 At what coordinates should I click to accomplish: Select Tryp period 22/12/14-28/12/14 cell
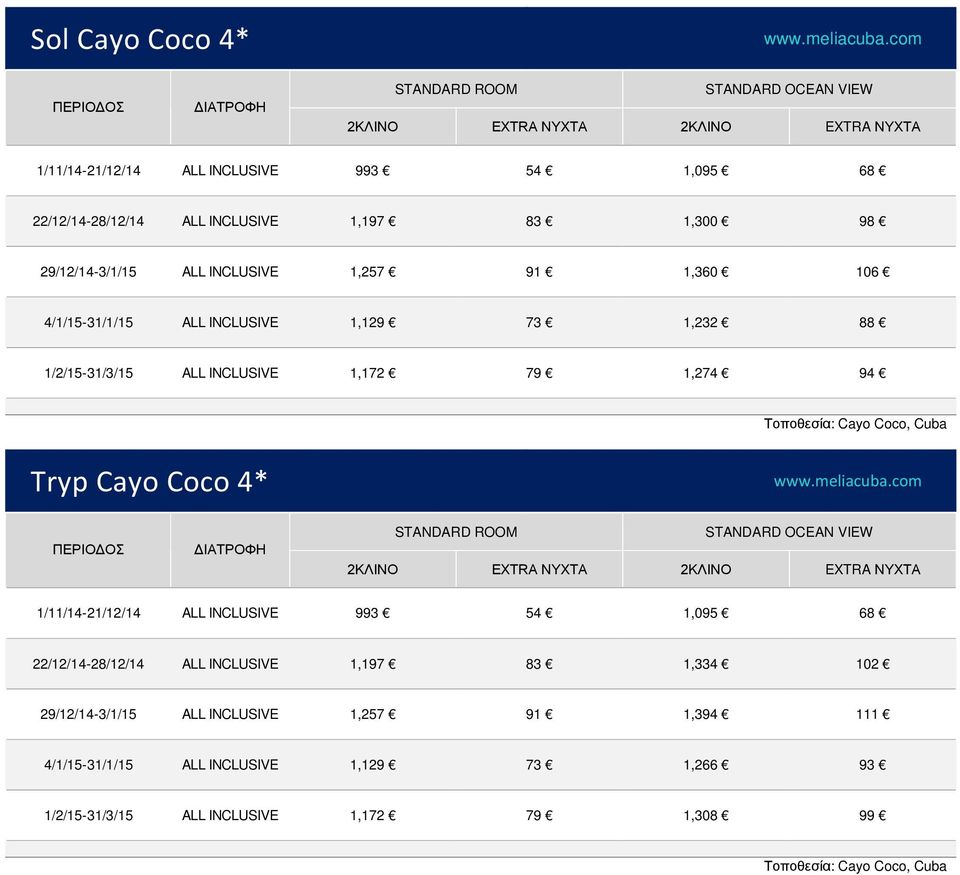pos(88,664)
